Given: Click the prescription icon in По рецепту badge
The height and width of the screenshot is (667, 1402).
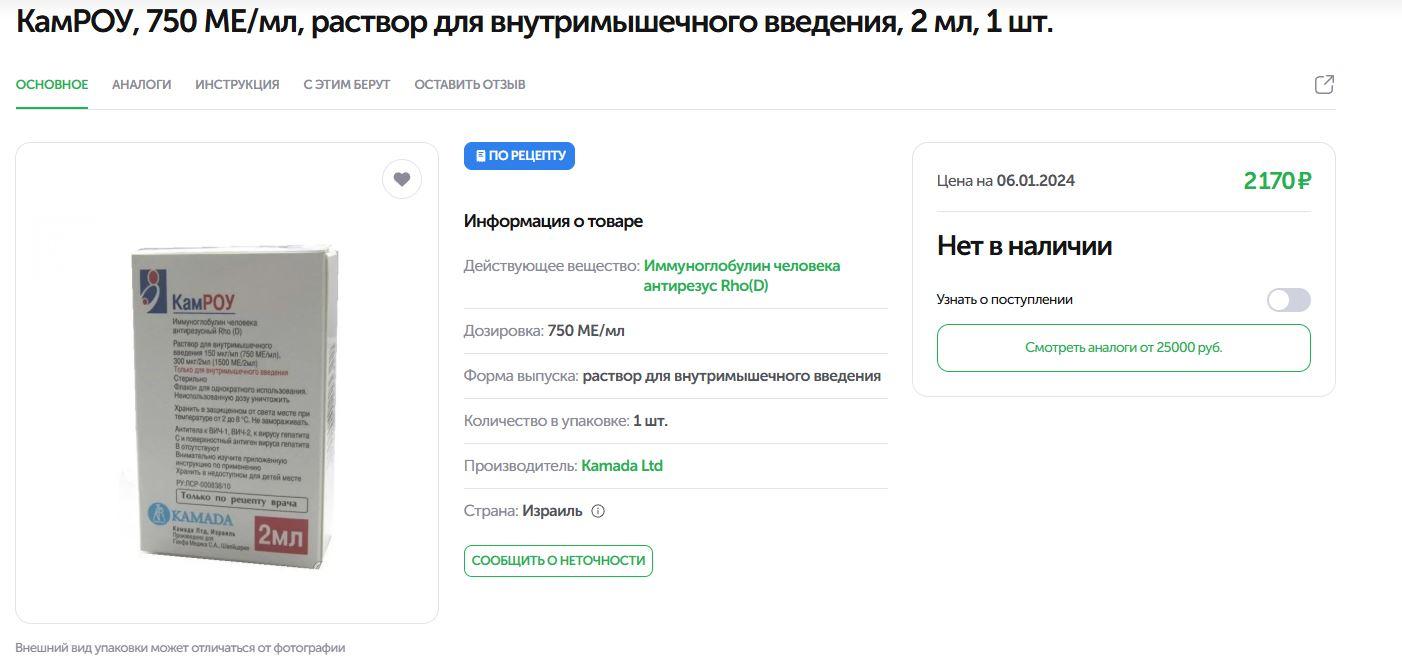Looking at the screenshot, I should click(x=480, y=156).
